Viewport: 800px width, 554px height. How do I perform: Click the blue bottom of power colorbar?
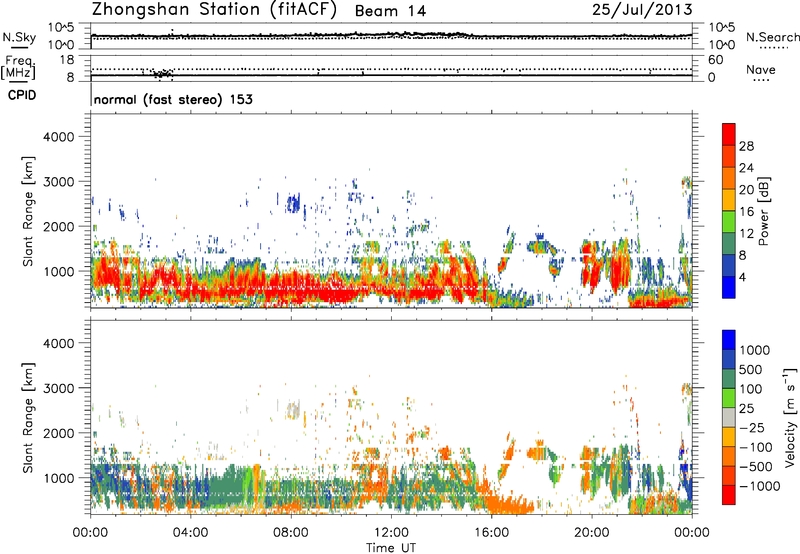(729, 288)
